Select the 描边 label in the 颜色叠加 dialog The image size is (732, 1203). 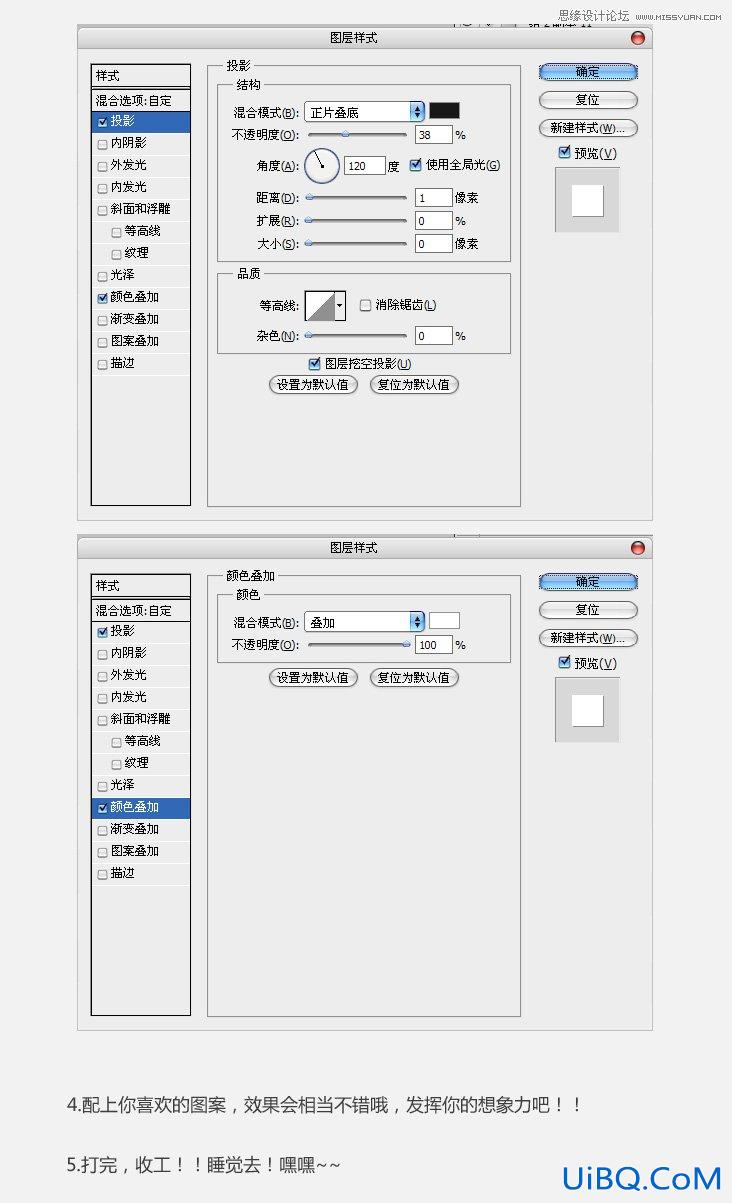pos(123,873)
